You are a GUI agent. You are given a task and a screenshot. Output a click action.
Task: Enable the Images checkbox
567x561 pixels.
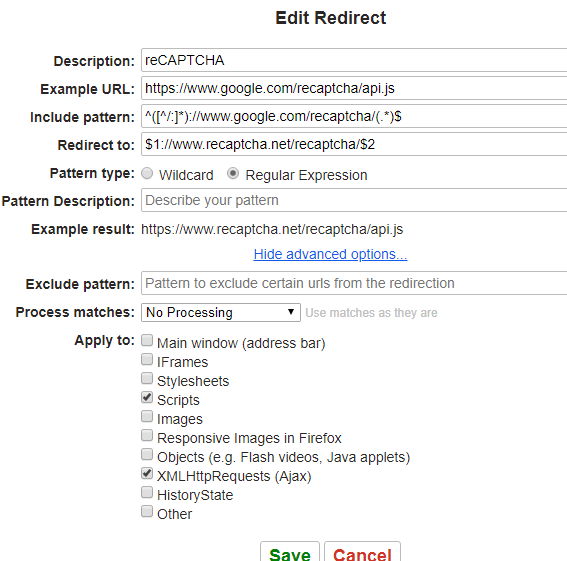coord(147,416)
